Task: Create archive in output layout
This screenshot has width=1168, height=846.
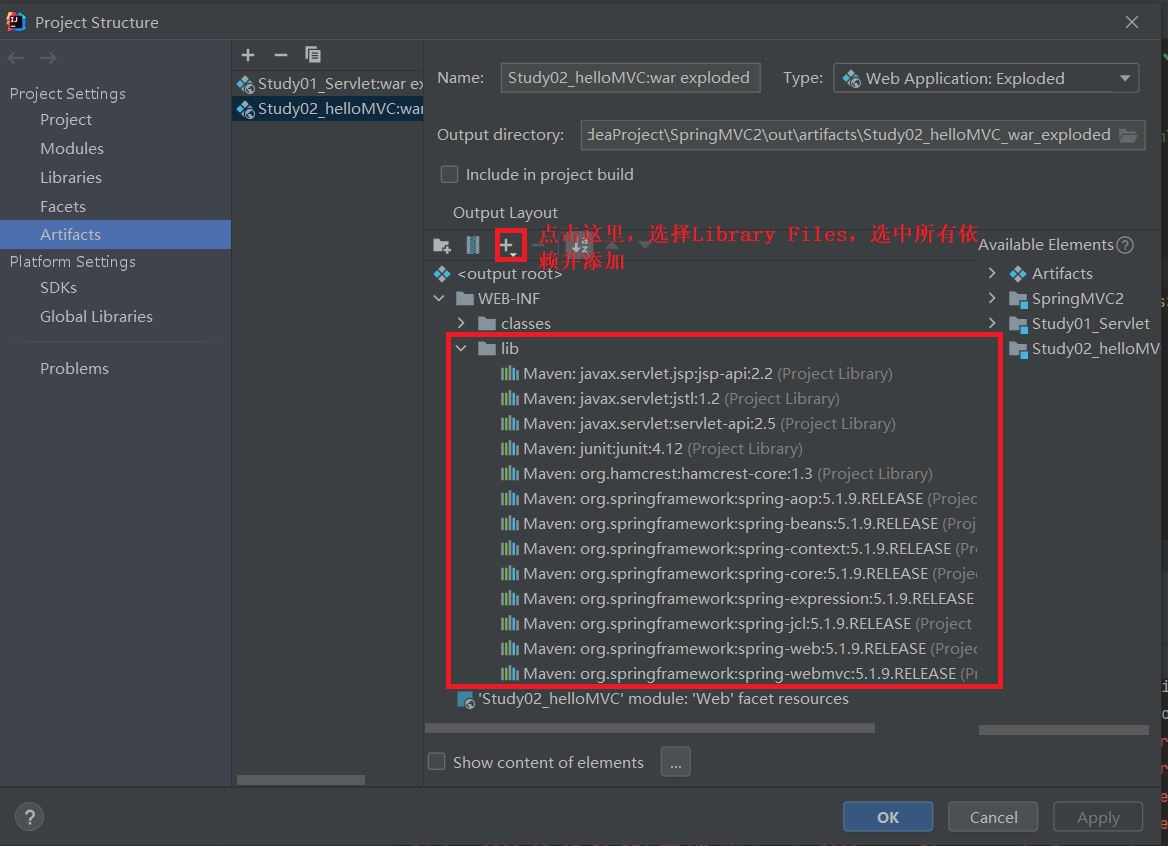Action: click(x=473, y=245)
